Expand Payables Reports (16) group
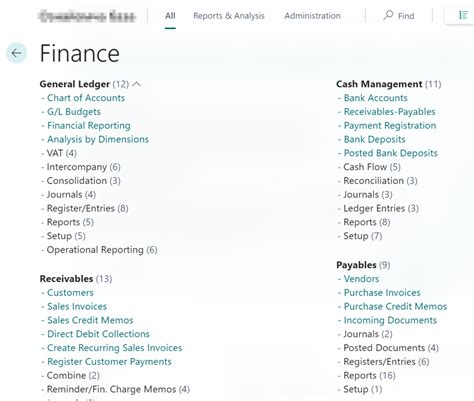 (369, 375)
